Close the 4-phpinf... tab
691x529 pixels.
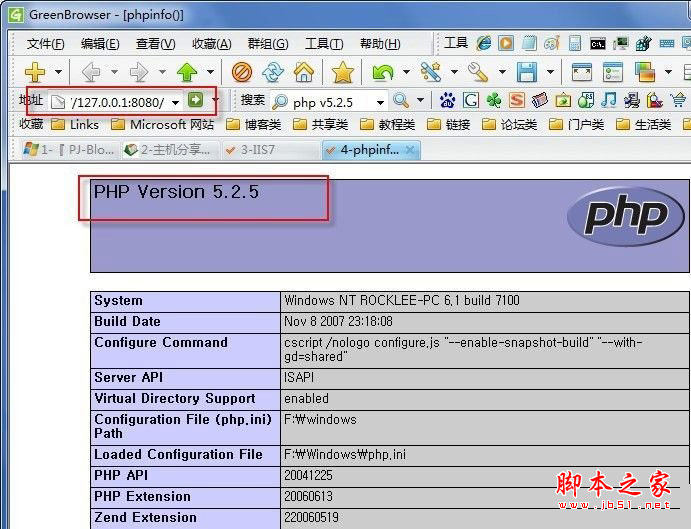click(410, 150)
